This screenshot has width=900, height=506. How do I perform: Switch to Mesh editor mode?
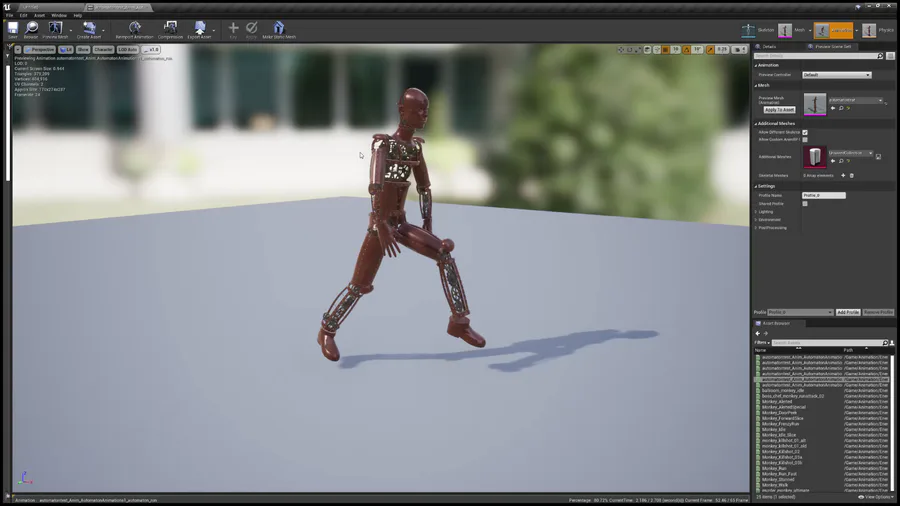pyautogui.click(x=794, y=30)
